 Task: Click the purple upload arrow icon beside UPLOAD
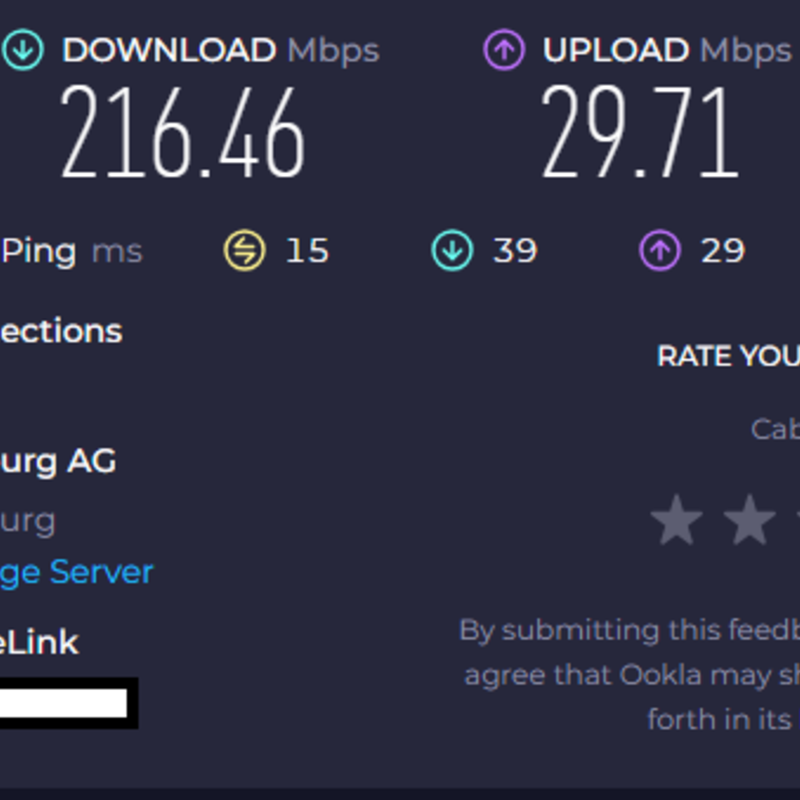pos(504,51)
